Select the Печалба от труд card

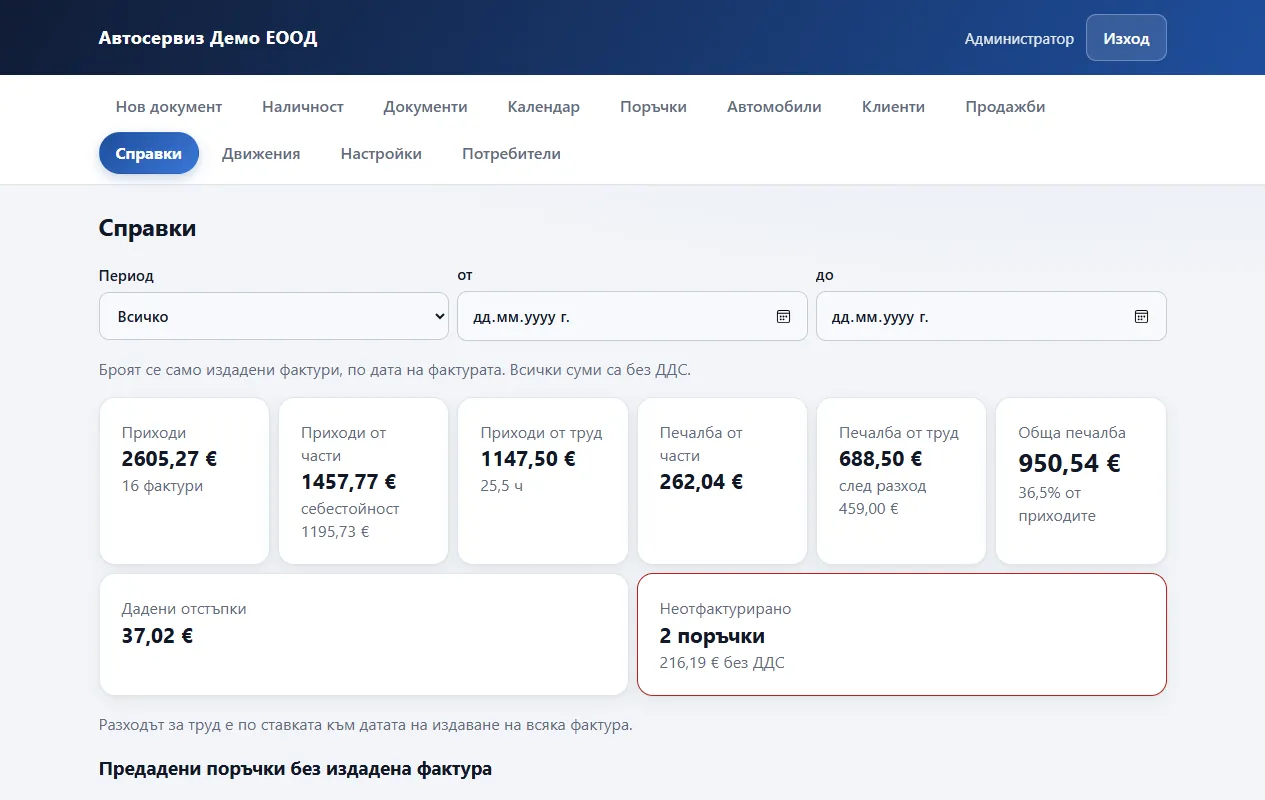click(x=901, y=481)
